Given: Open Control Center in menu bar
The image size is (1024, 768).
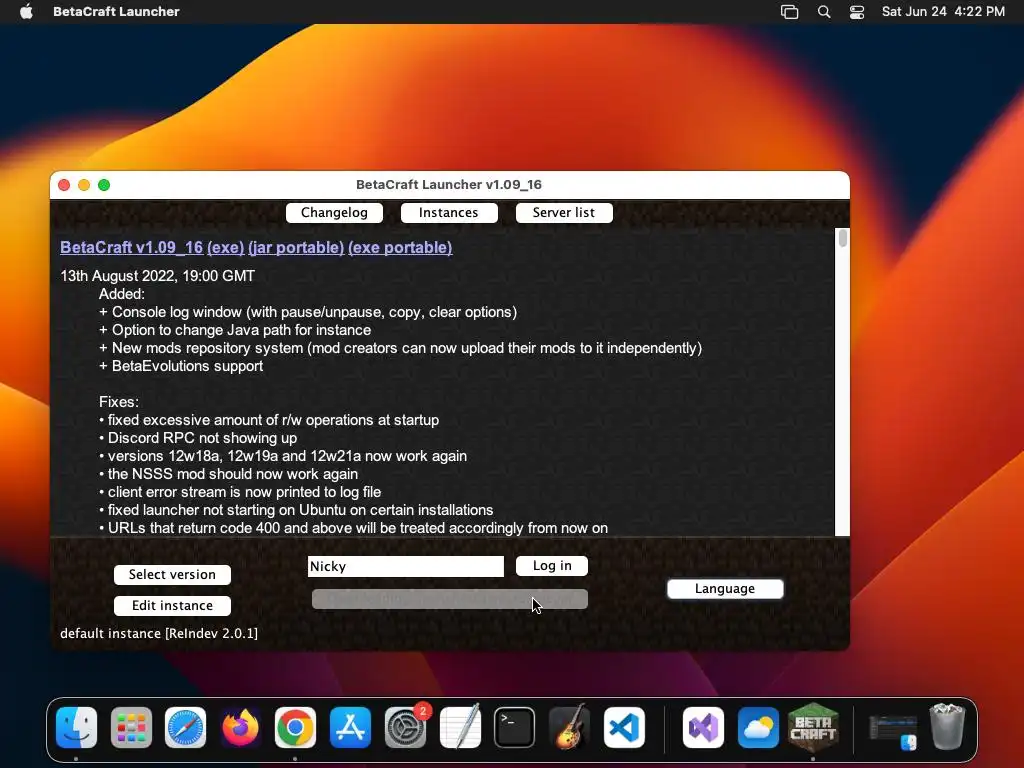Looking at the screenshot, I should [857, 11].
